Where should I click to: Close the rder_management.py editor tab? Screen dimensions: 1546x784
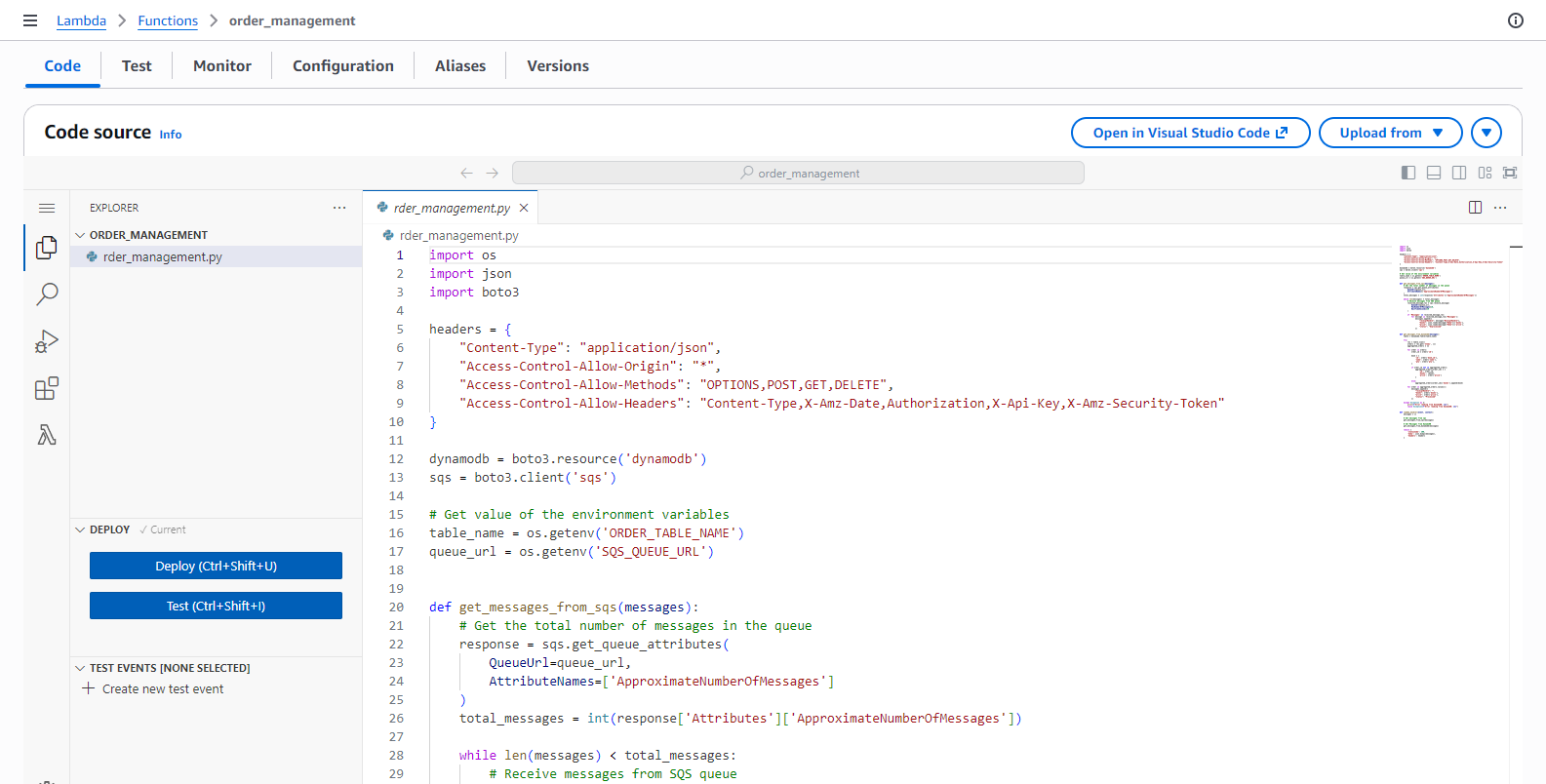coord(524,208)
